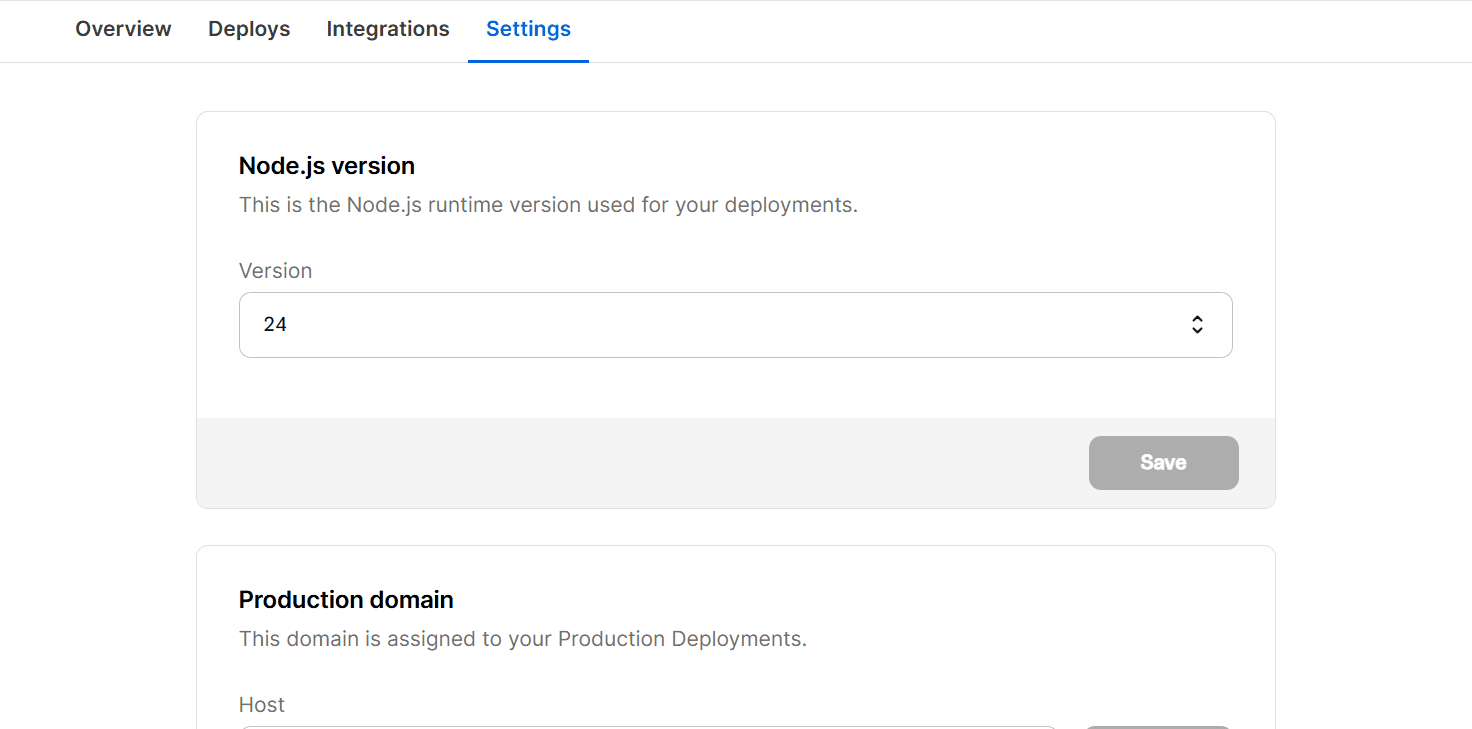Click the Node.js runtime version description text
The width and height of the screenshot is (1472, 729).
pos(548,205)
